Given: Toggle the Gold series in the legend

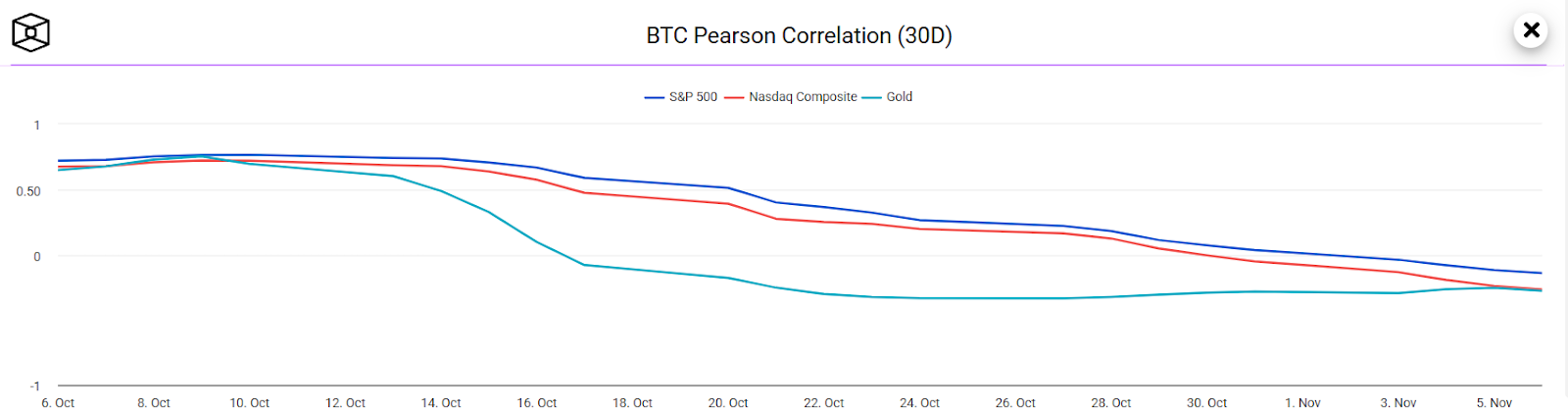Looking at the screenshot, I should coord(900,97).
